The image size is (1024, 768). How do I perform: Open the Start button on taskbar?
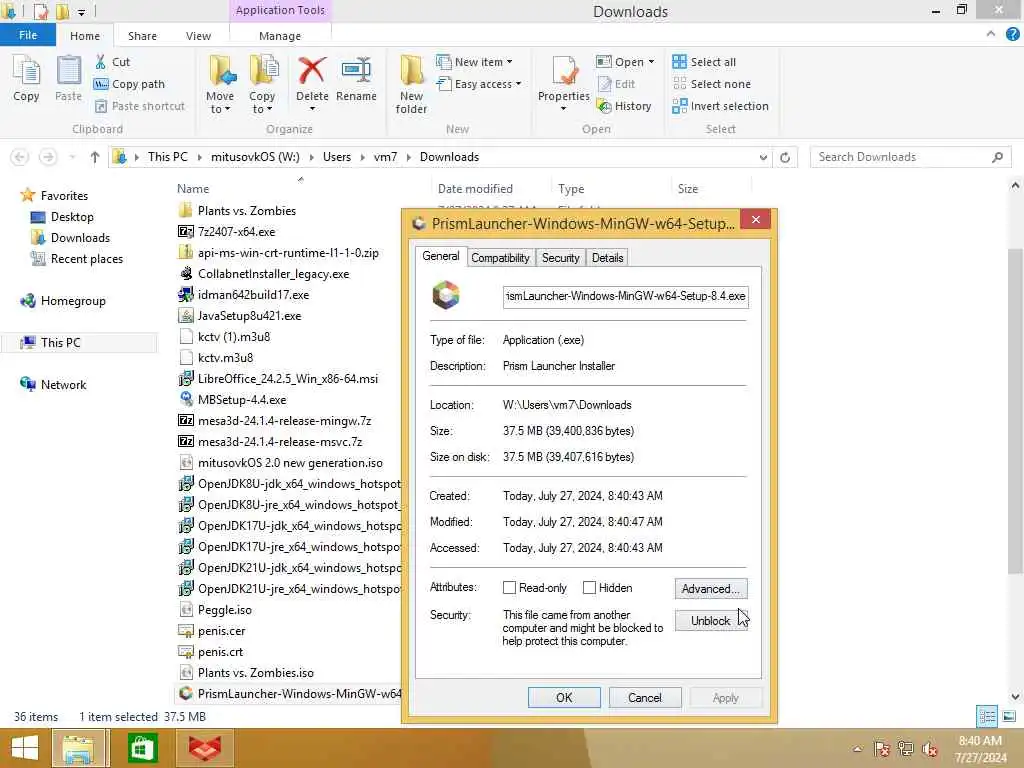tap(25, 748)
